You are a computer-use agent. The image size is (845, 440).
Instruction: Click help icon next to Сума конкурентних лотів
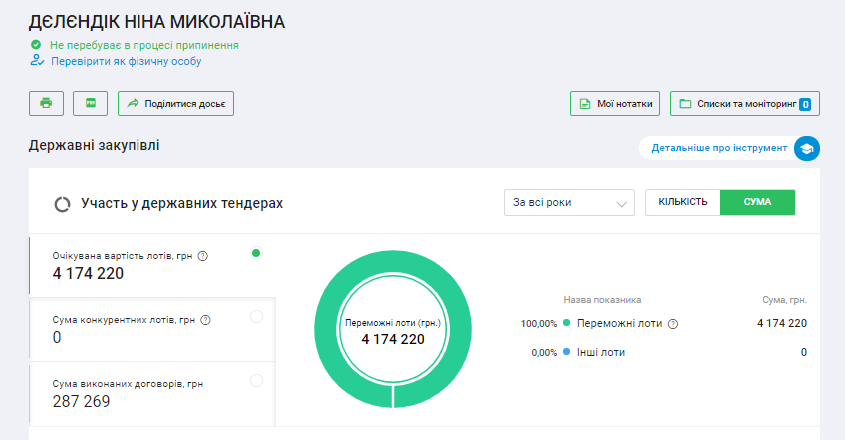[205, 320]
